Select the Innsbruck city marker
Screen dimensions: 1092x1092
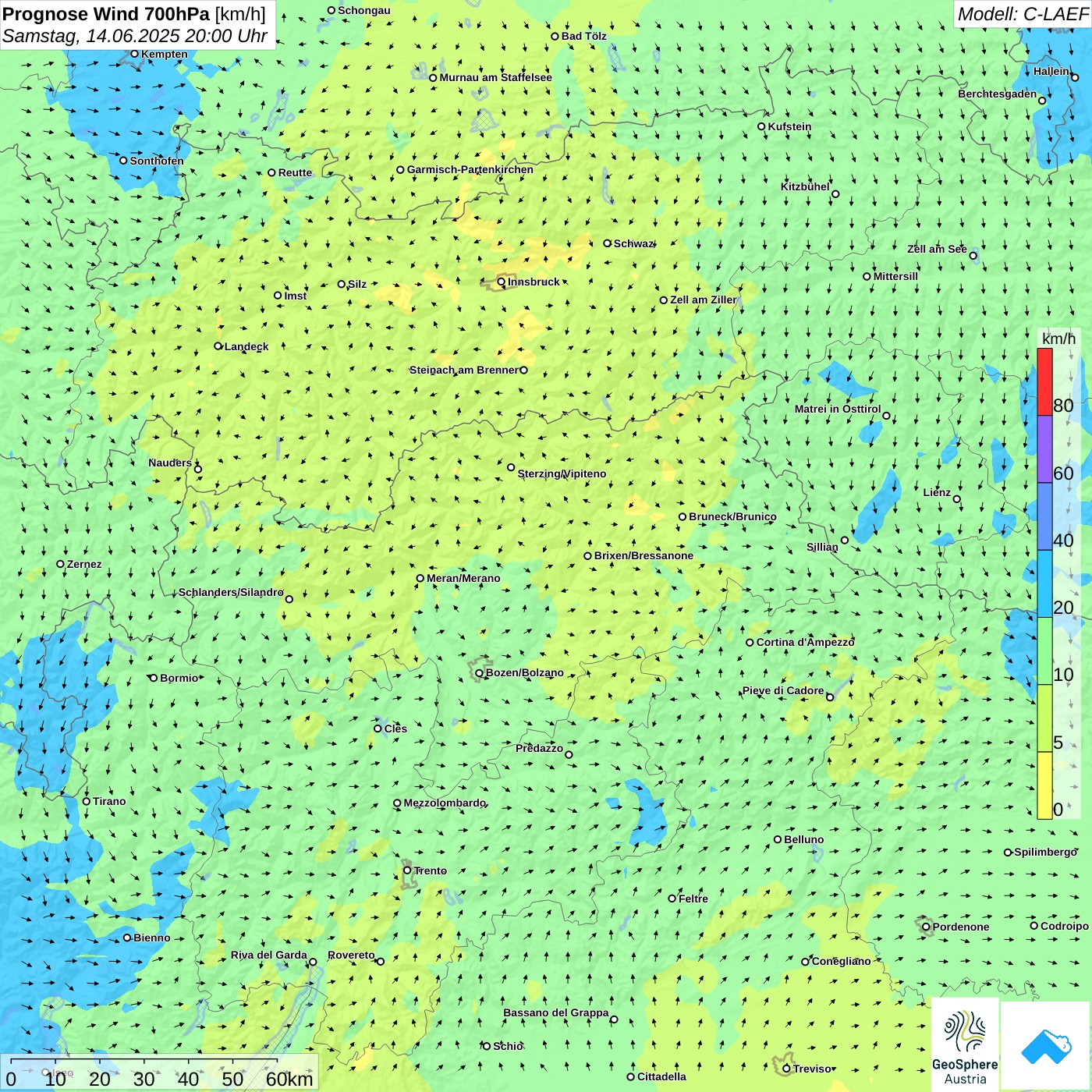point(502,282)
